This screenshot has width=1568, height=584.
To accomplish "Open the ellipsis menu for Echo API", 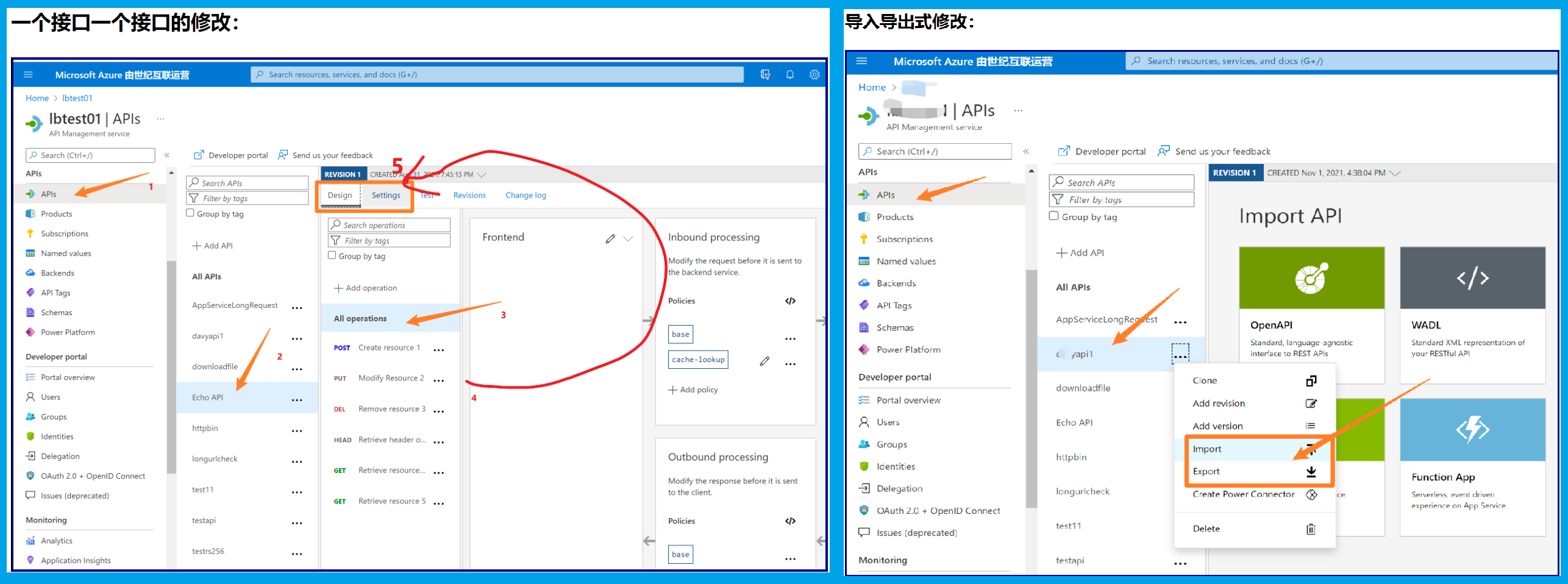I will [x=297, y=400].
